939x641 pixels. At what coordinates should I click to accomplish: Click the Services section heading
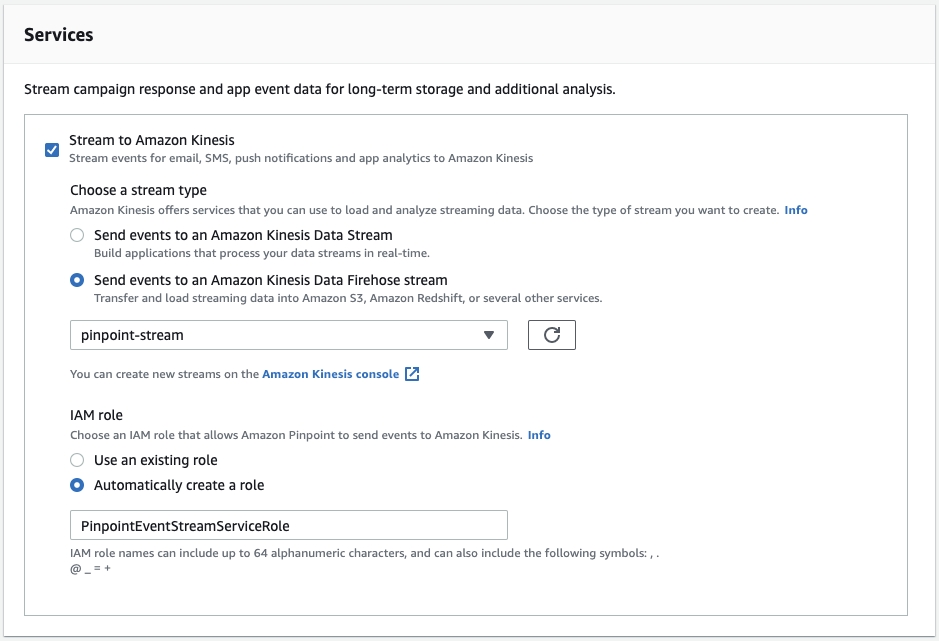tap(58, 34)
